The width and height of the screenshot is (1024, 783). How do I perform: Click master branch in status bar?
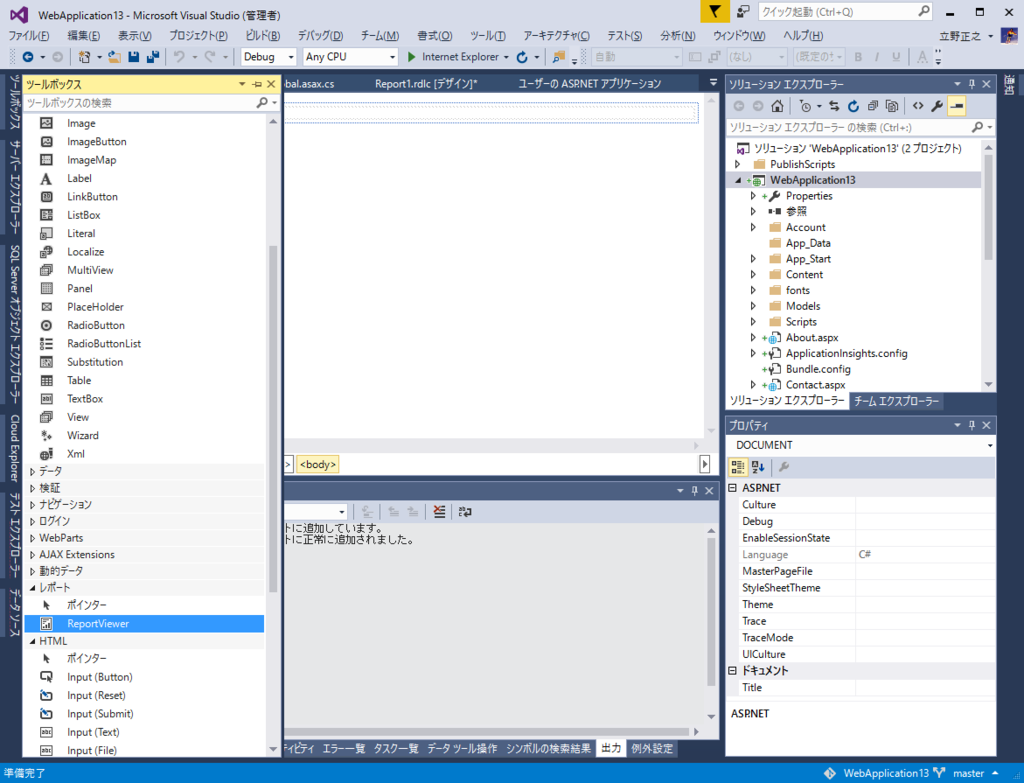pos(968,773)
